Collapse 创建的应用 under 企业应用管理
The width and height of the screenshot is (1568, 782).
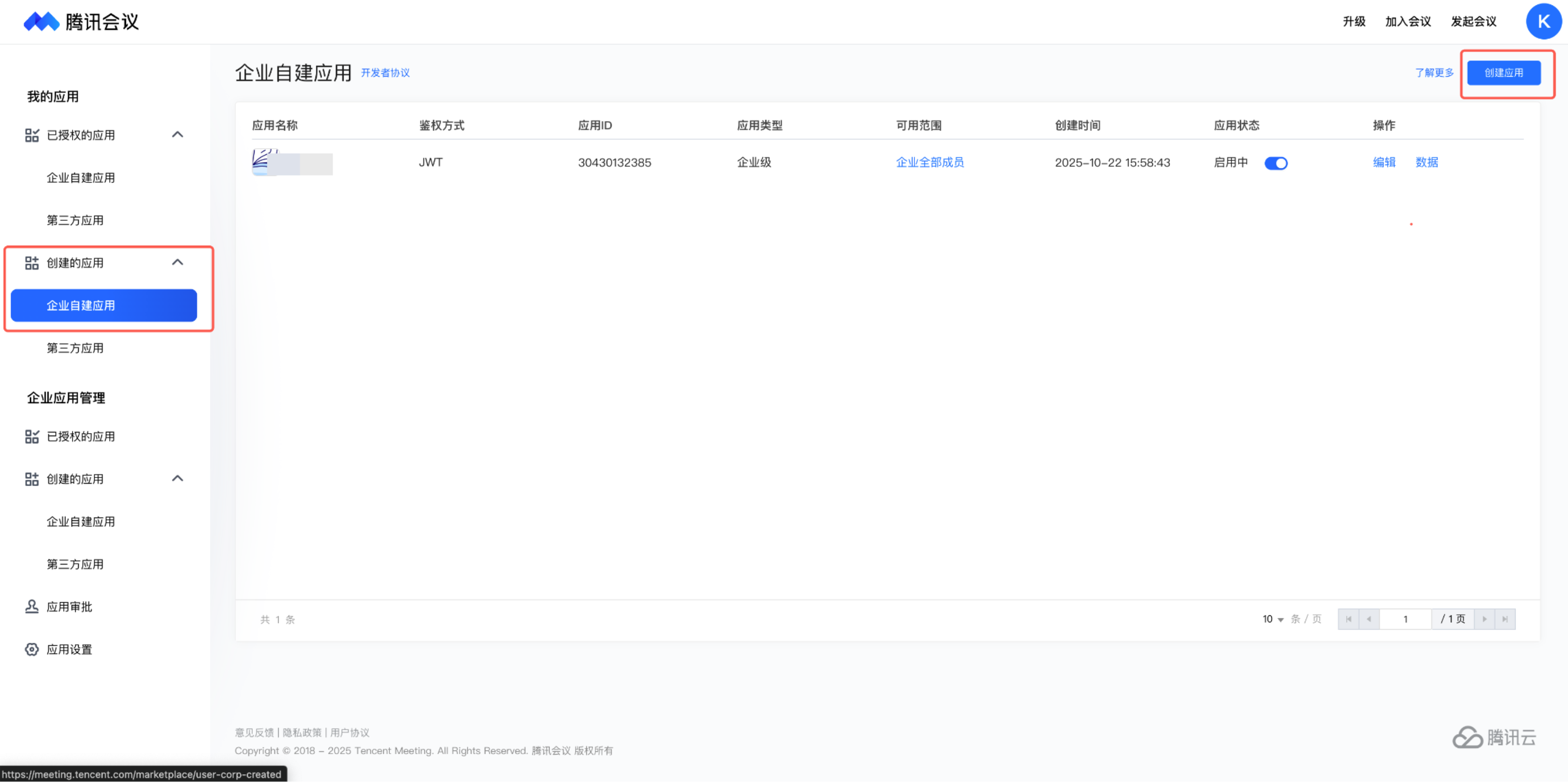tap(178, 479)
